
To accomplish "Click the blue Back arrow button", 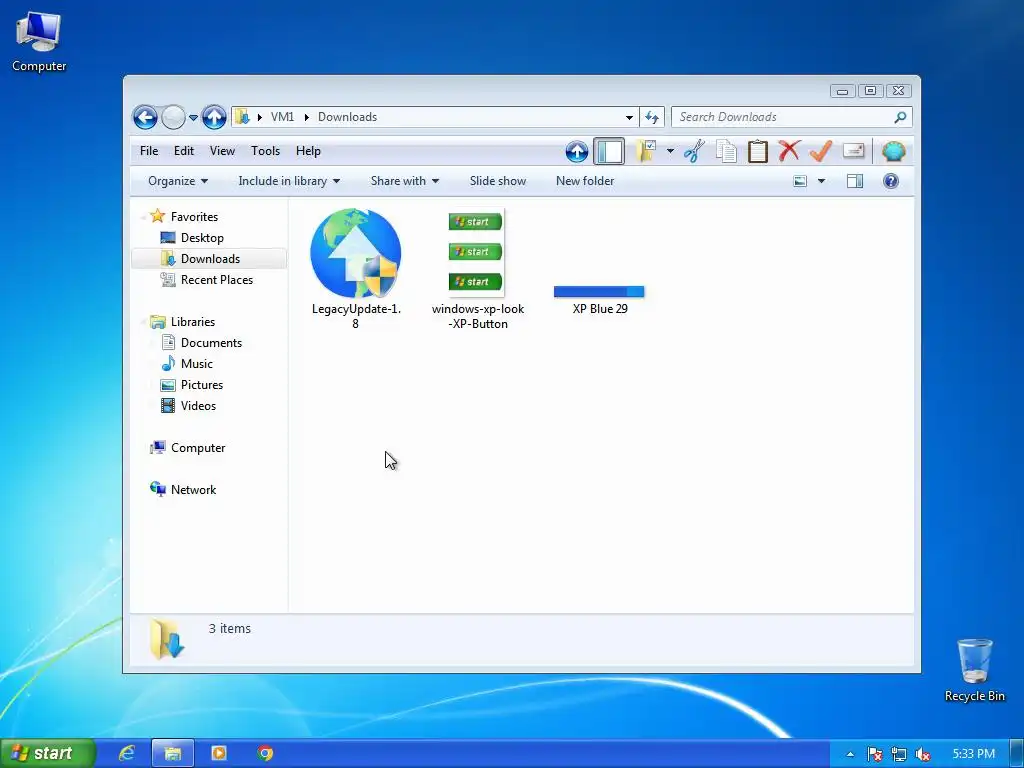I will click(x=145, y=118).
